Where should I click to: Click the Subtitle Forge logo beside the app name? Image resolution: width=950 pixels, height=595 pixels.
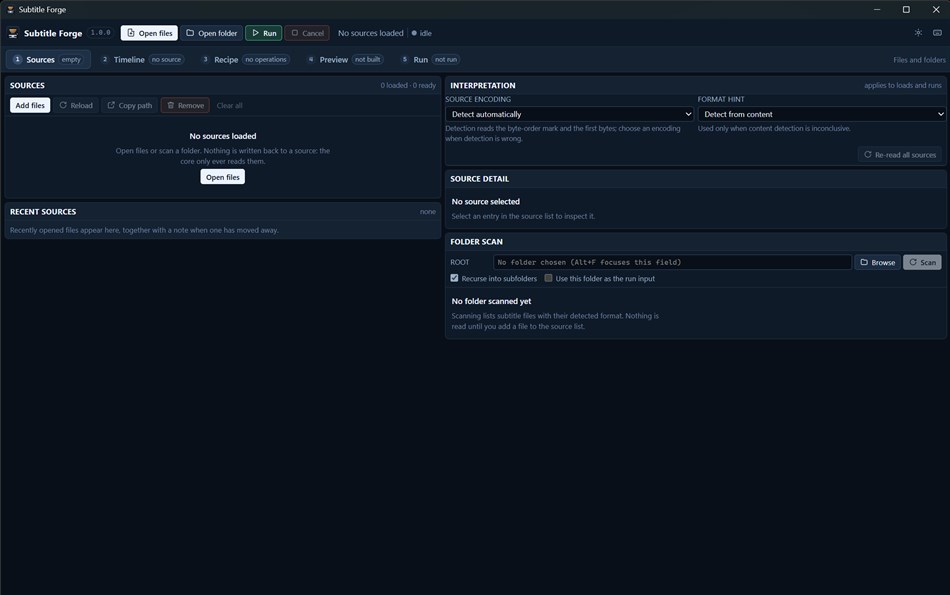pyautogui.click(x=13, y=33)
